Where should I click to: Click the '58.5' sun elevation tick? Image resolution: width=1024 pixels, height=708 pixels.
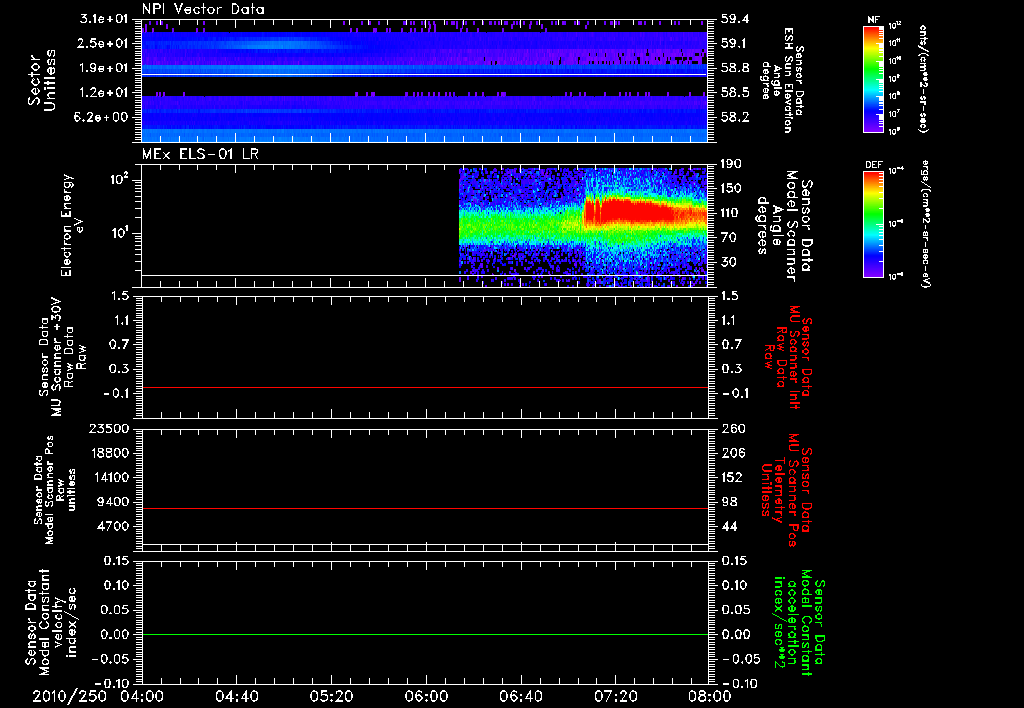[734, 93]
